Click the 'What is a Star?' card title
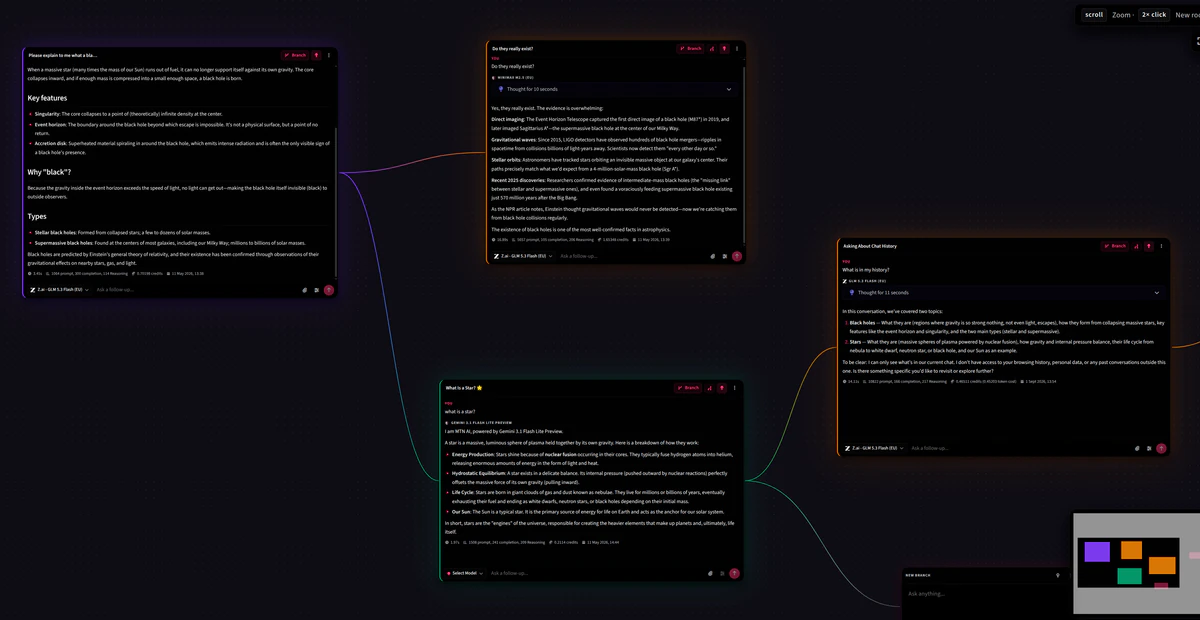 pos(464,387)
